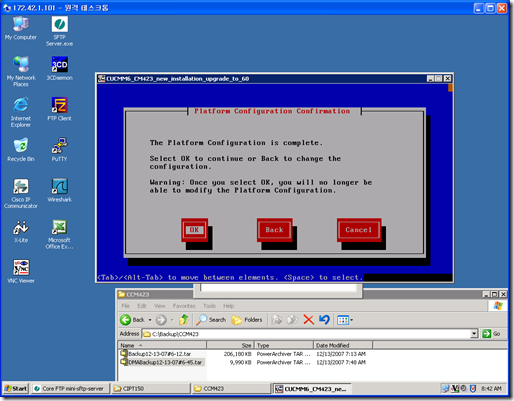Open the SFTP Server.exe desktop icon
This screenshot has width=514, height=401.
[x=60, y=31]
